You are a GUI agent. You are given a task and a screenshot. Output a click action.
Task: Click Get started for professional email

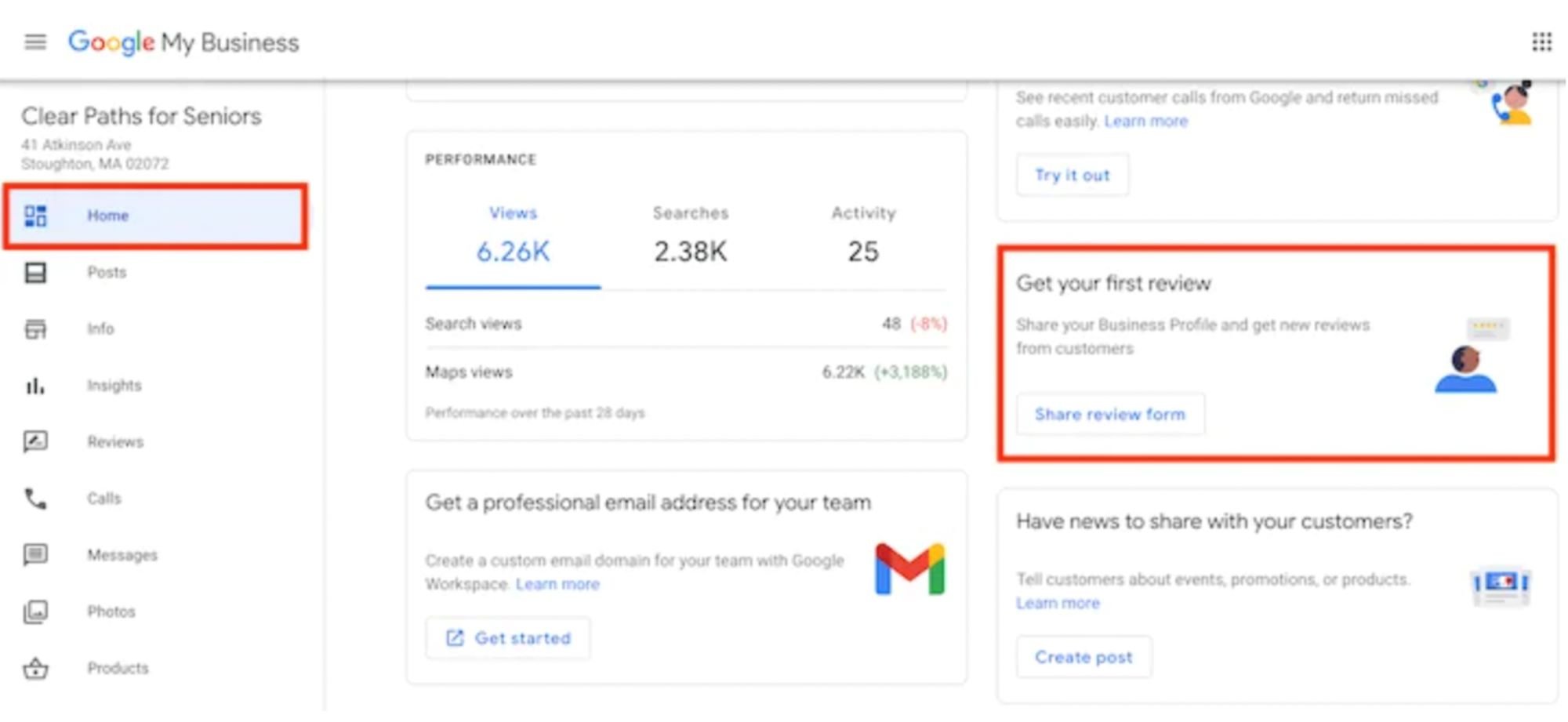(508, 638)
